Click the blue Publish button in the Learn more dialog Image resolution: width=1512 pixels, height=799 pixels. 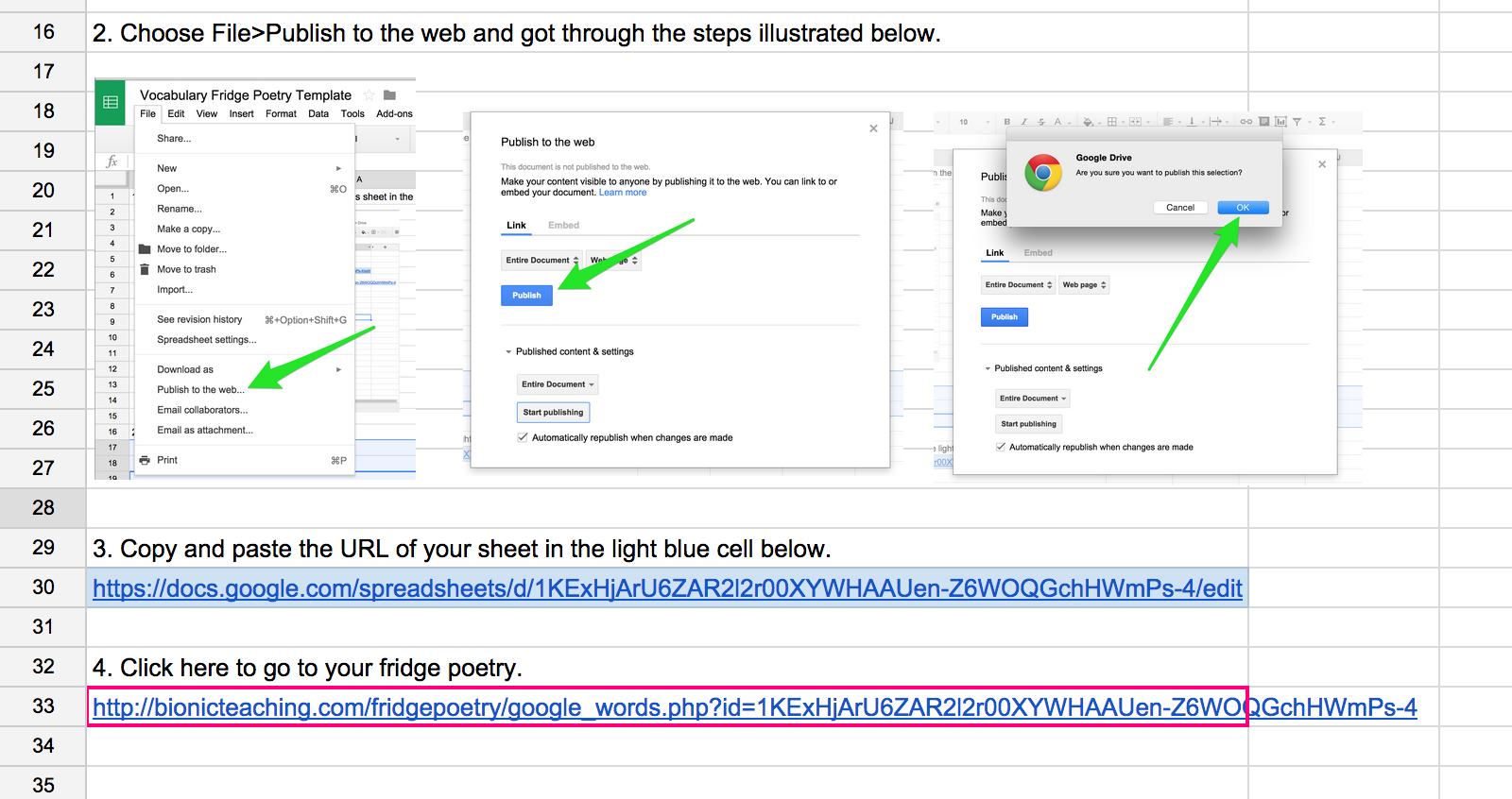click(526, 296)
